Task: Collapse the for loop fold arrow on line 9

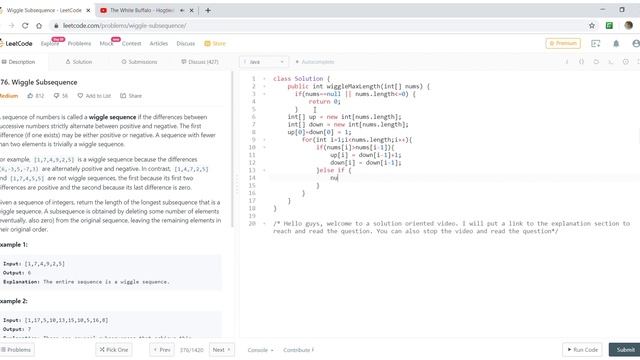Action: coord(264,140)
